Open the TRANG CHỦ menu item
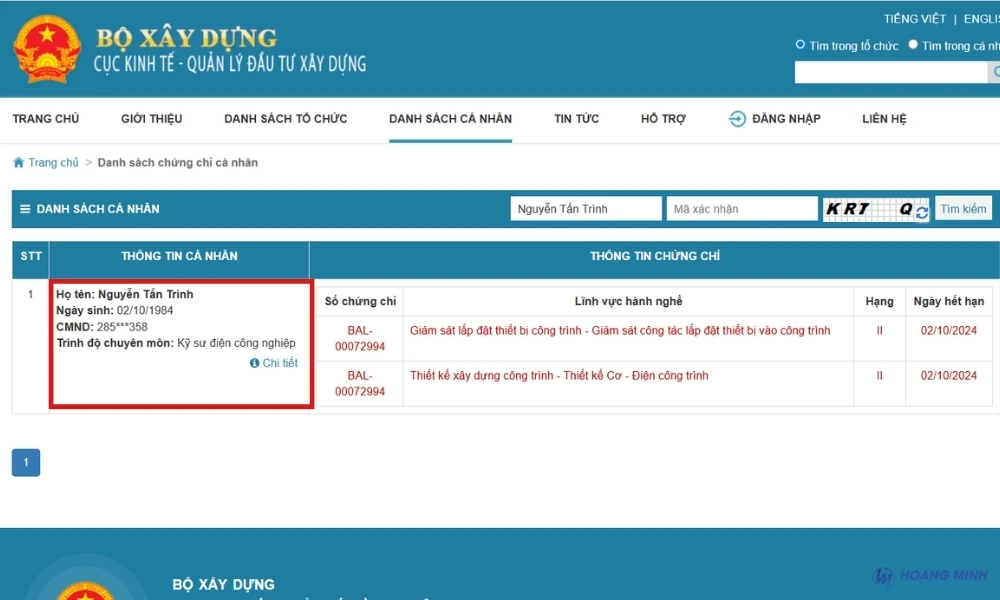The height and width of the screenshot is (600, 1000). click(46, 119)
